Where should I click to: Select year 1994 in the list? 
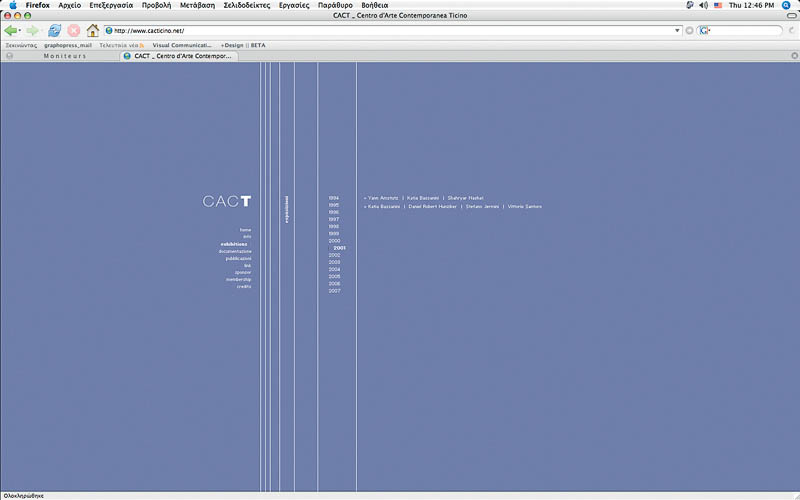[334, 198]
